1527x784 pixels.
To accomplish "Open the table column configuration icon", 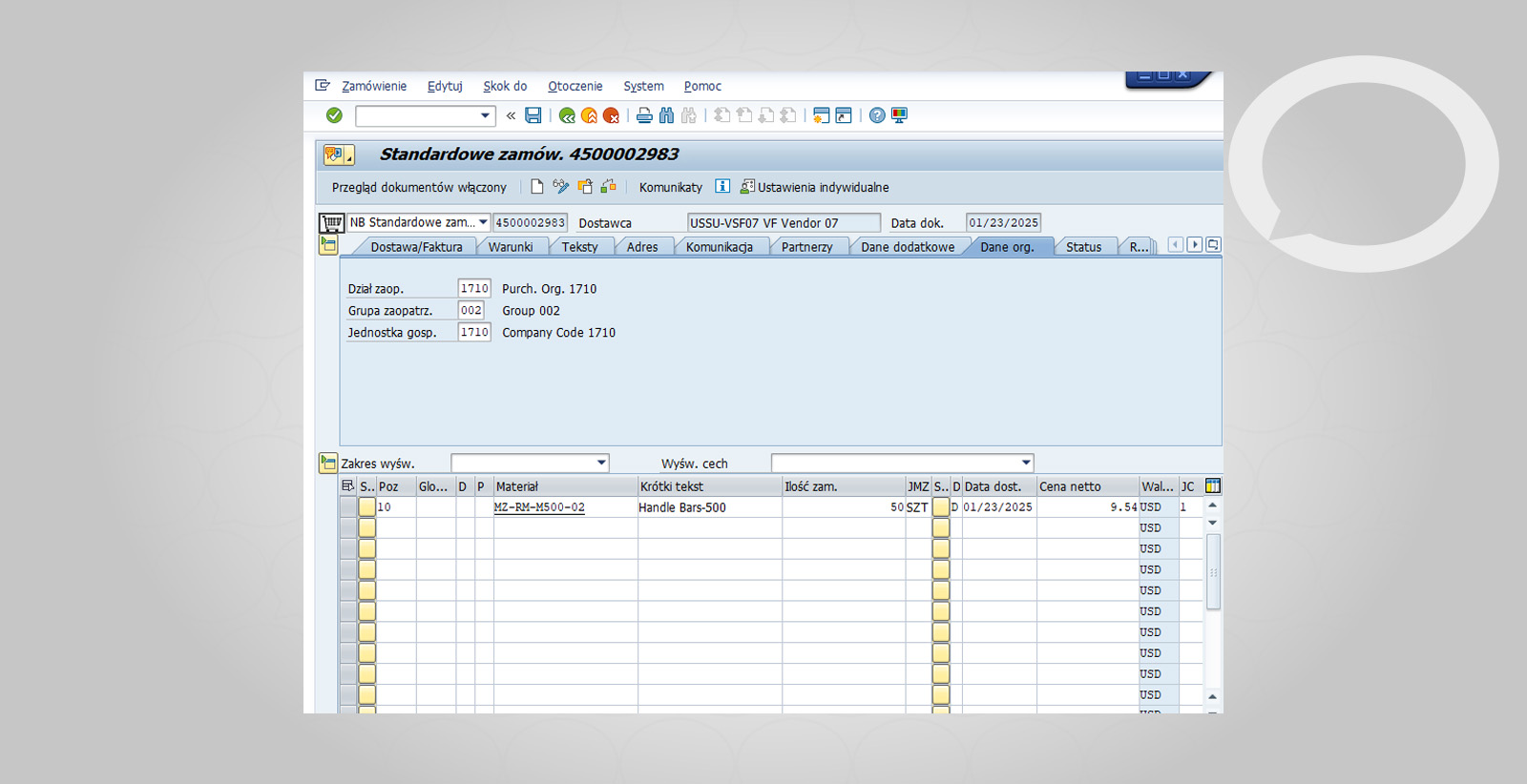I will point(1213,486).
